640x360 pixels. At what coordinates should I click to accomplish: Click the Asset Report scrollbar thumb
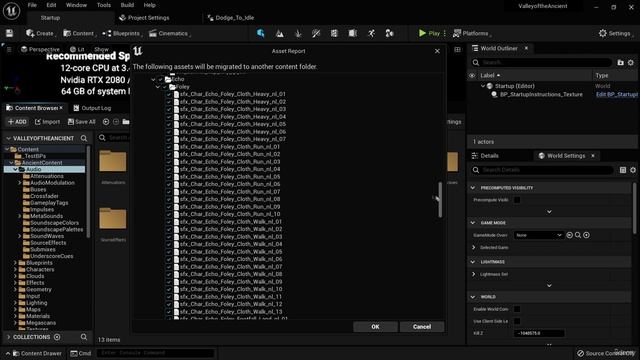coord(440,200)
